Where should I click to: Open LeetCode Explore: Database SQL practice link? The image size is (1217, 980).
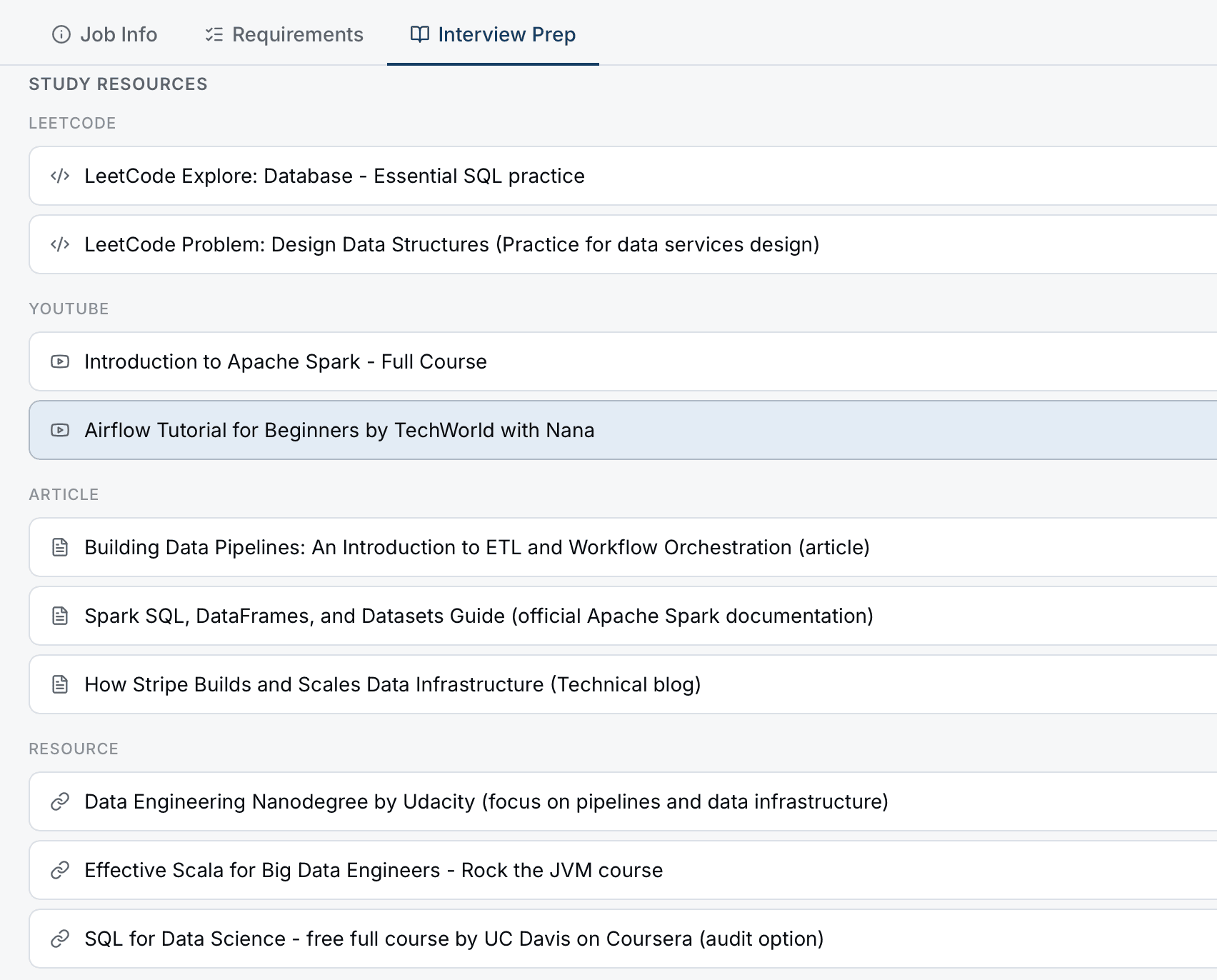click(334, 176)
